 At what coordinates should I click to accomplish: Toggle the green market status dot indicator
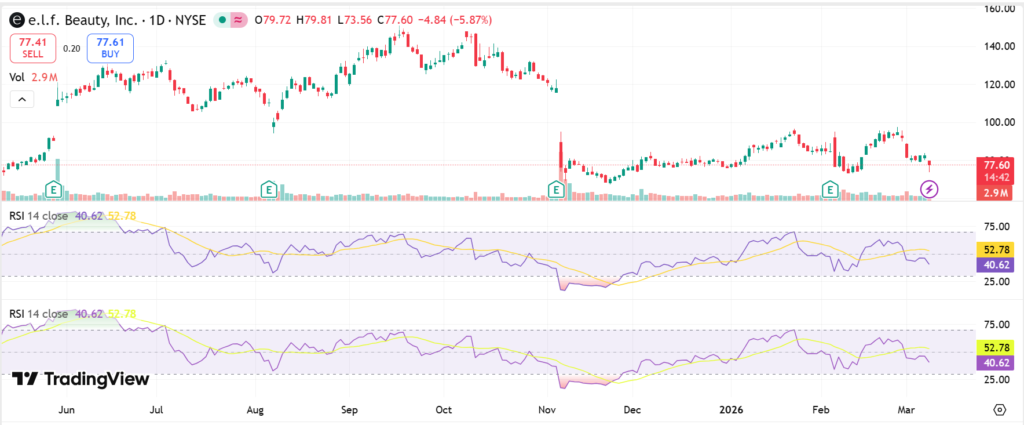pos(216,19)
